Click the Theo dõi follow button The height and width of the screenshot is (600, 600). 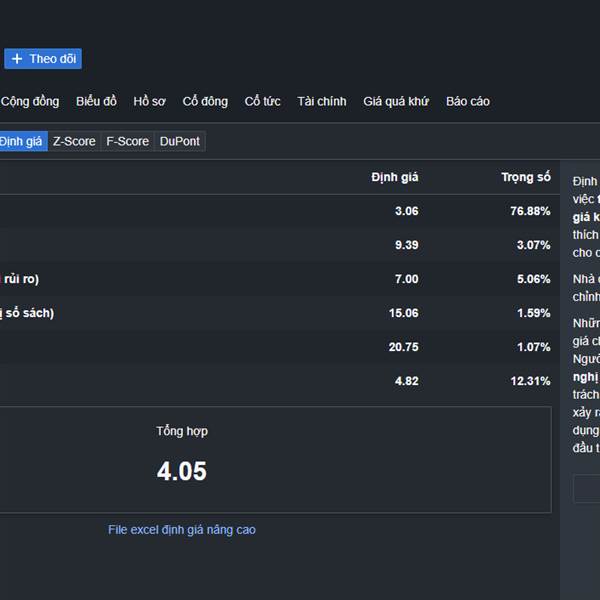tap(43, 59)
